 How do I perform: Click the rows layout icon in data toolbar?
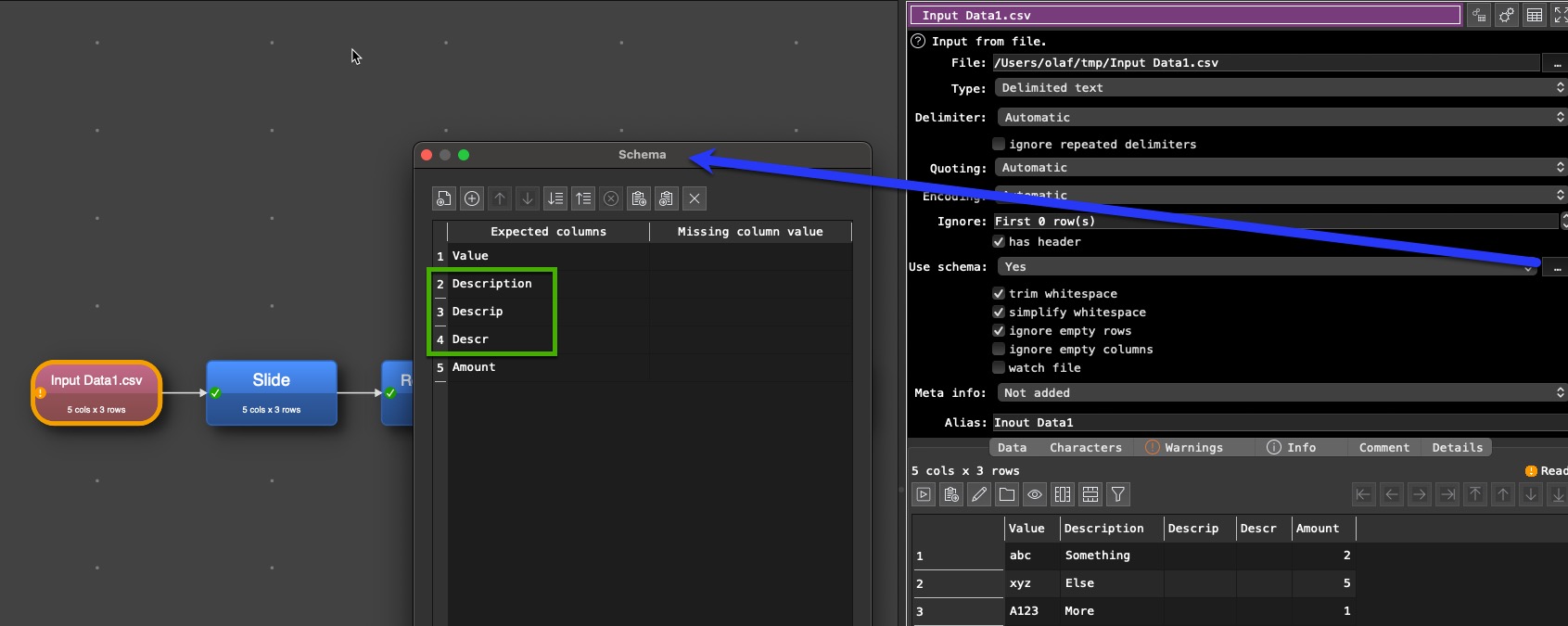[1090, 495]
